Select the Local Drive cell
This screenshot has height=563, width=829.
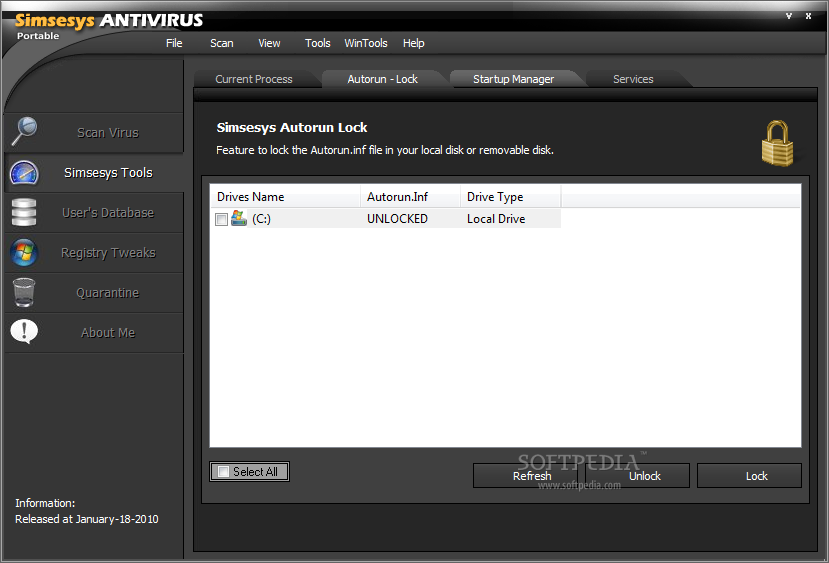(x=496, y=218)
